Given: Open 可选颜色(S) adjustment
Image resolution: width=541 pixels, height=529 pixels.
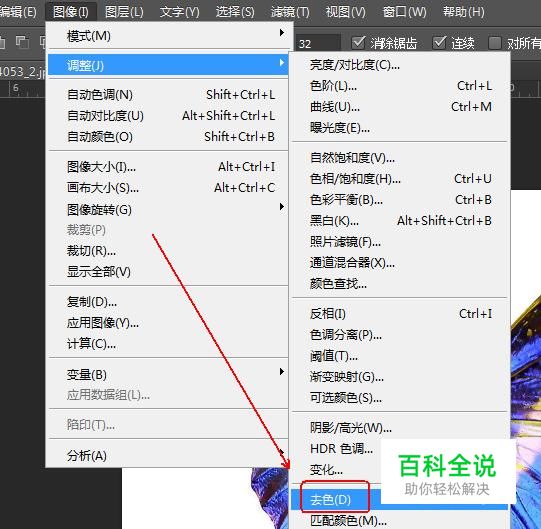Looking at the screenshot, I should (x=400, y=398).
